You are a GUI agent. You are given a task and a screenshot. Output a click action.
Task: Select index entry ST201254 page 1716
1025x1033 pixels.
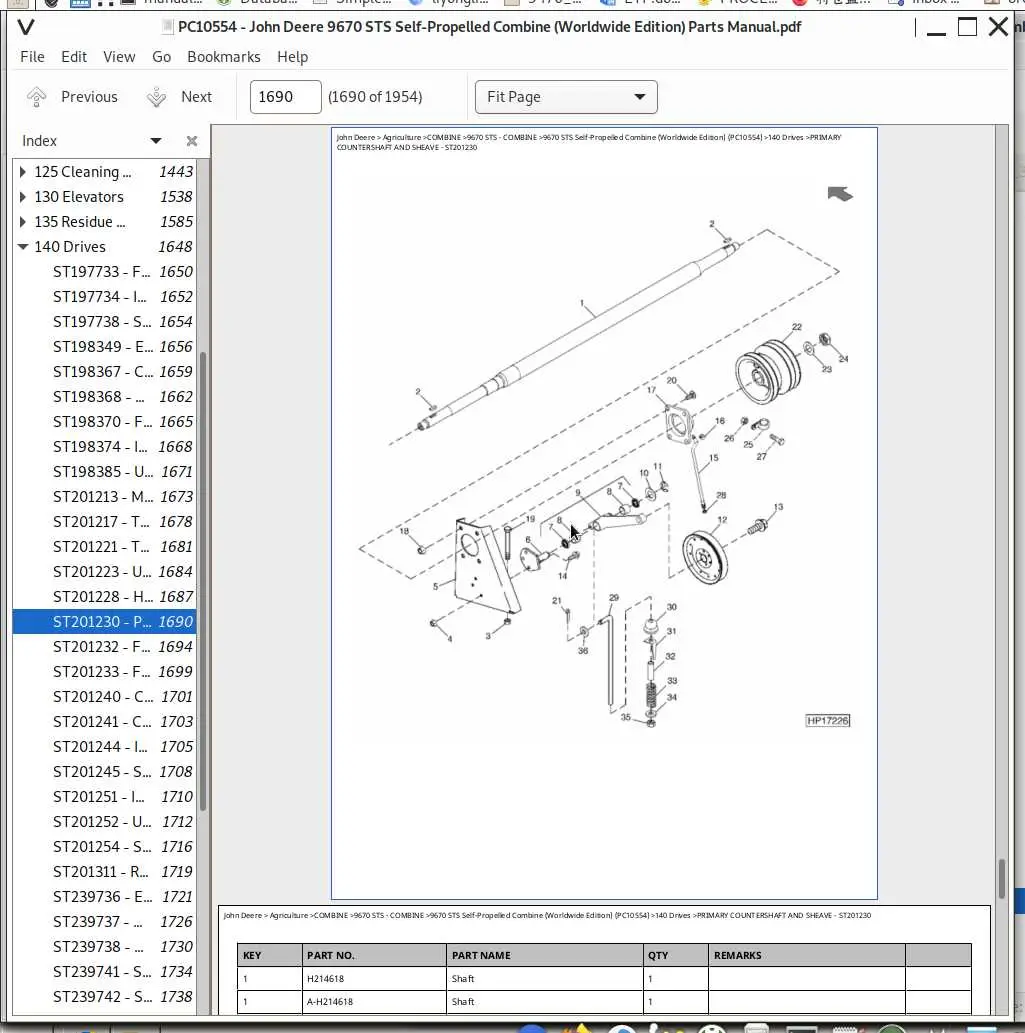[x=104, y=847]
